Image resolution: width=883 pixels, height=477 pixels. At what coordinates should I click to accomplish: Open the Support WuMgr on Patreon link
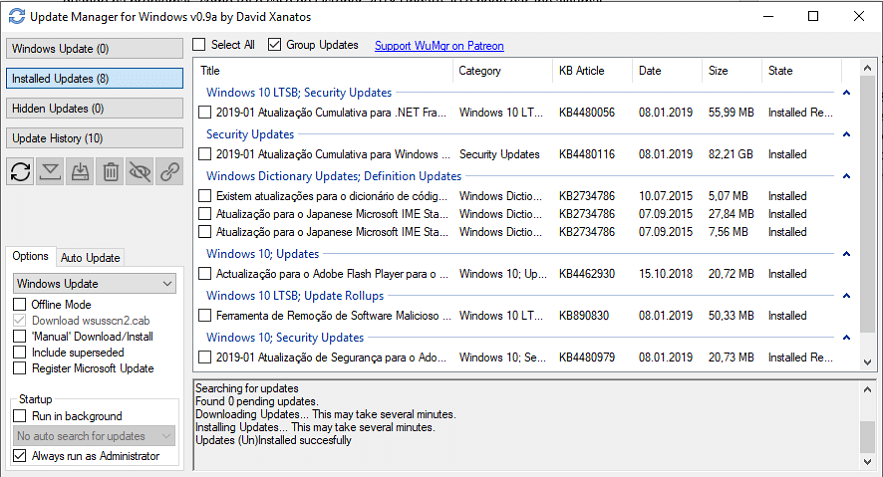click(x=439, y=46)
